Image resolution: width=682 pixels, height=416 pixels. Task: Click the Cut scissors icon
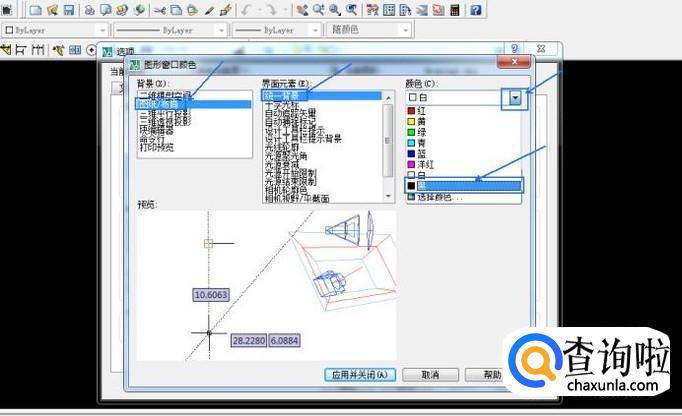coord(156,10)
